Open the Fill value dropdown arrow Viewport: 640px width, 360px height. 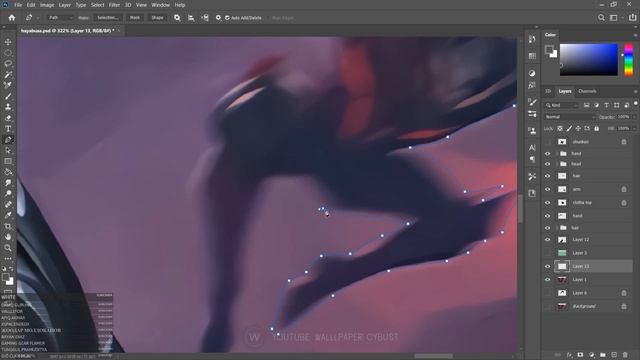click(x=633, y=129)
